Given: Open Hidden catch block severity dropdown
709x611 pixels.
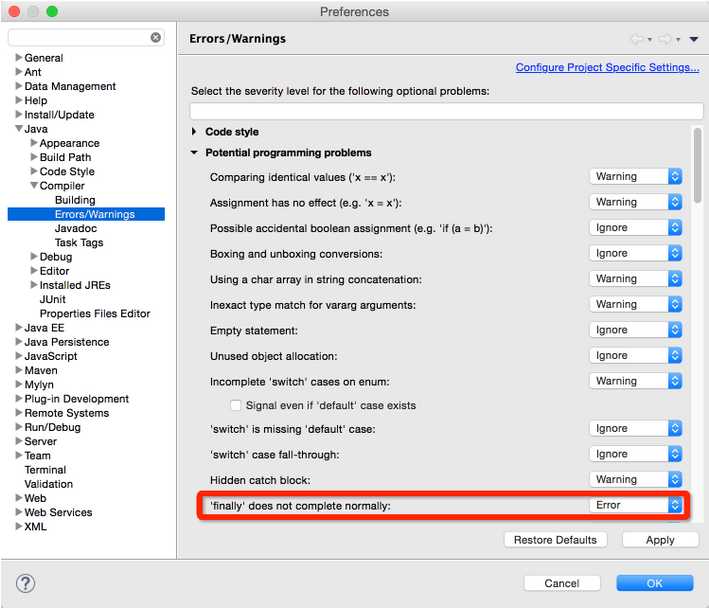Looking at the screenshot, I should click(635, 479).
